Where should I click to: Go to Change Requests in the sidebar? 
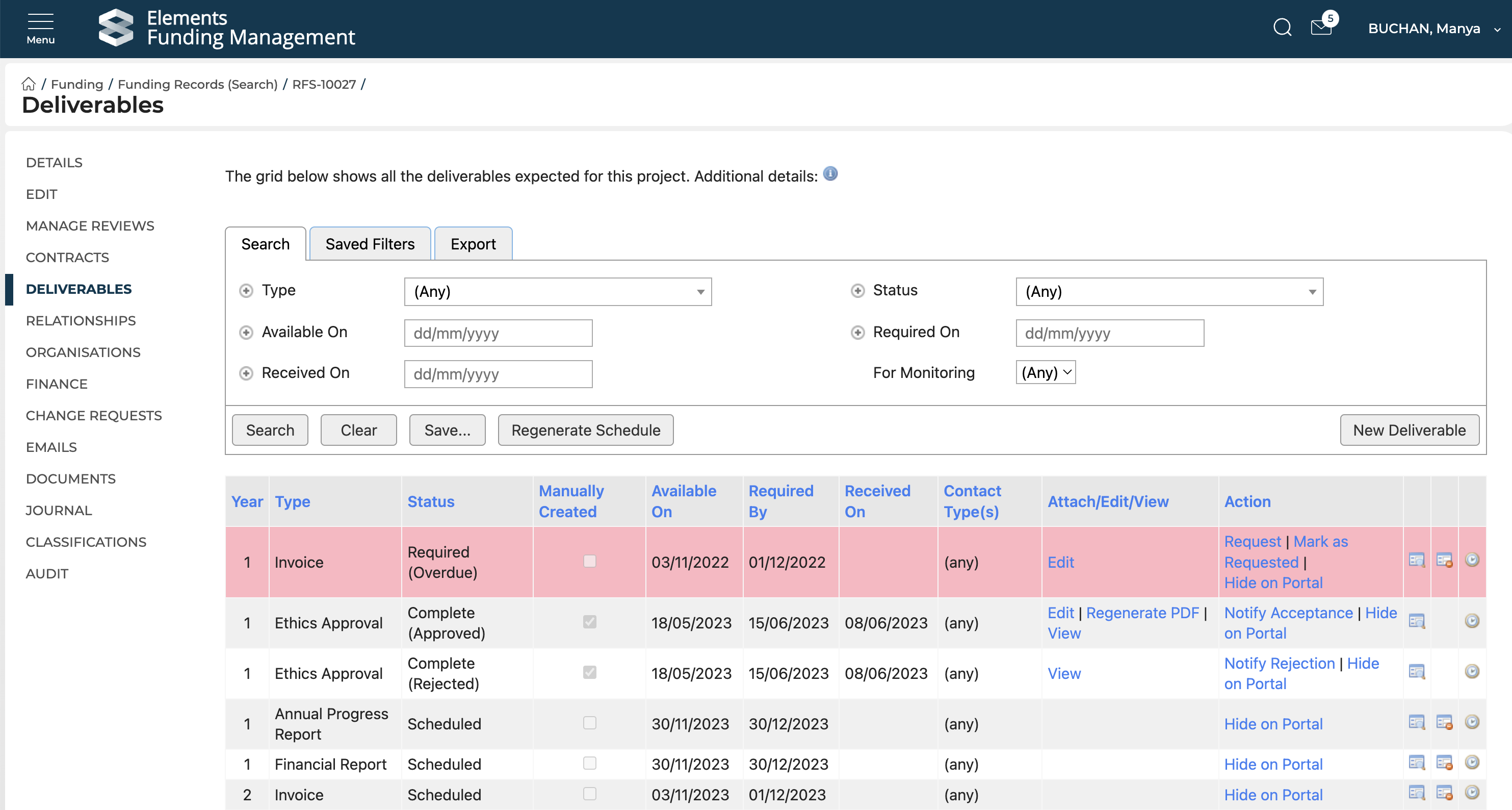coord(94,415)
